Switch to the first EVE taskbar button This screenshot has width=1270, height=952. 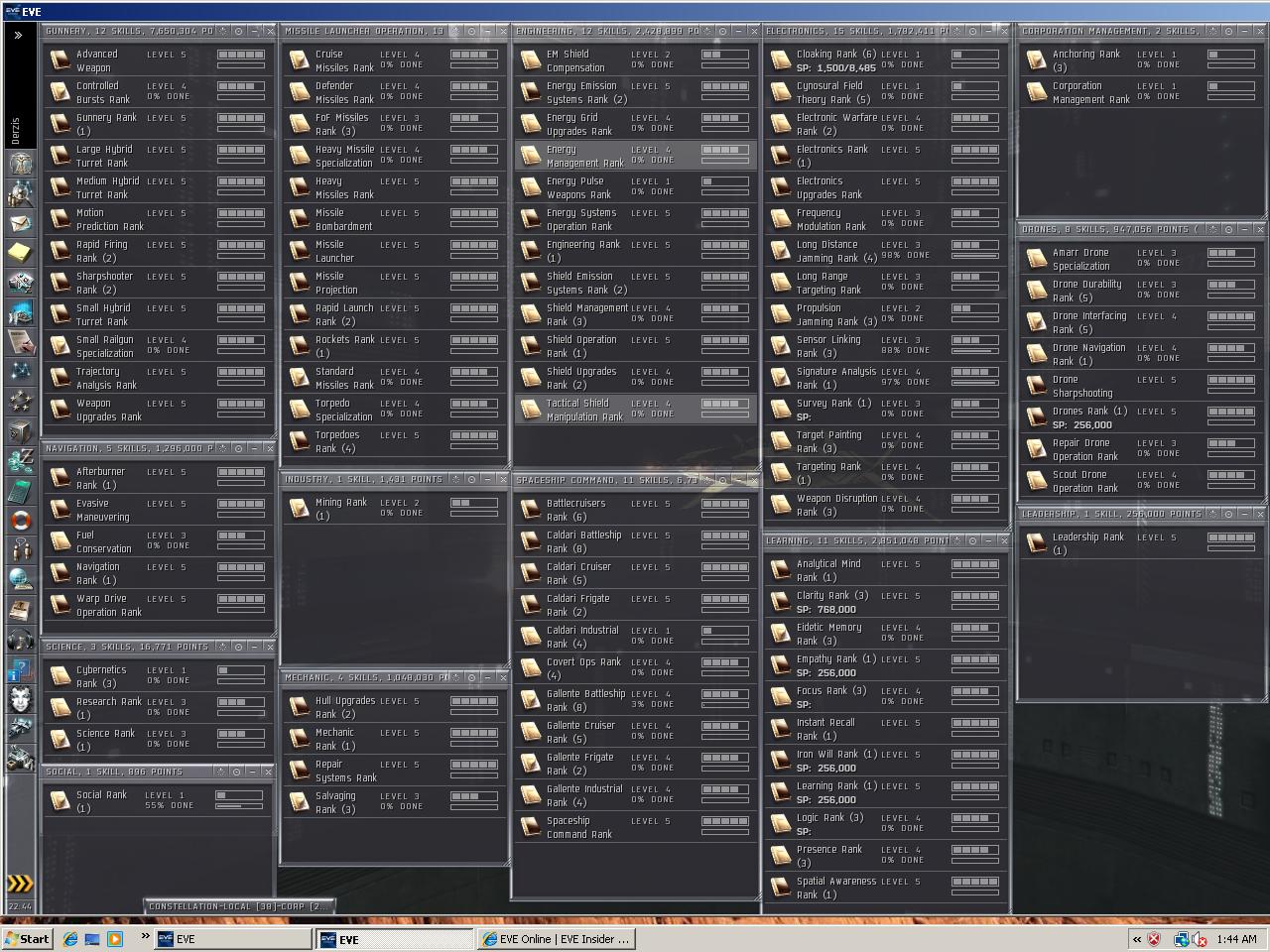point(234,939)
